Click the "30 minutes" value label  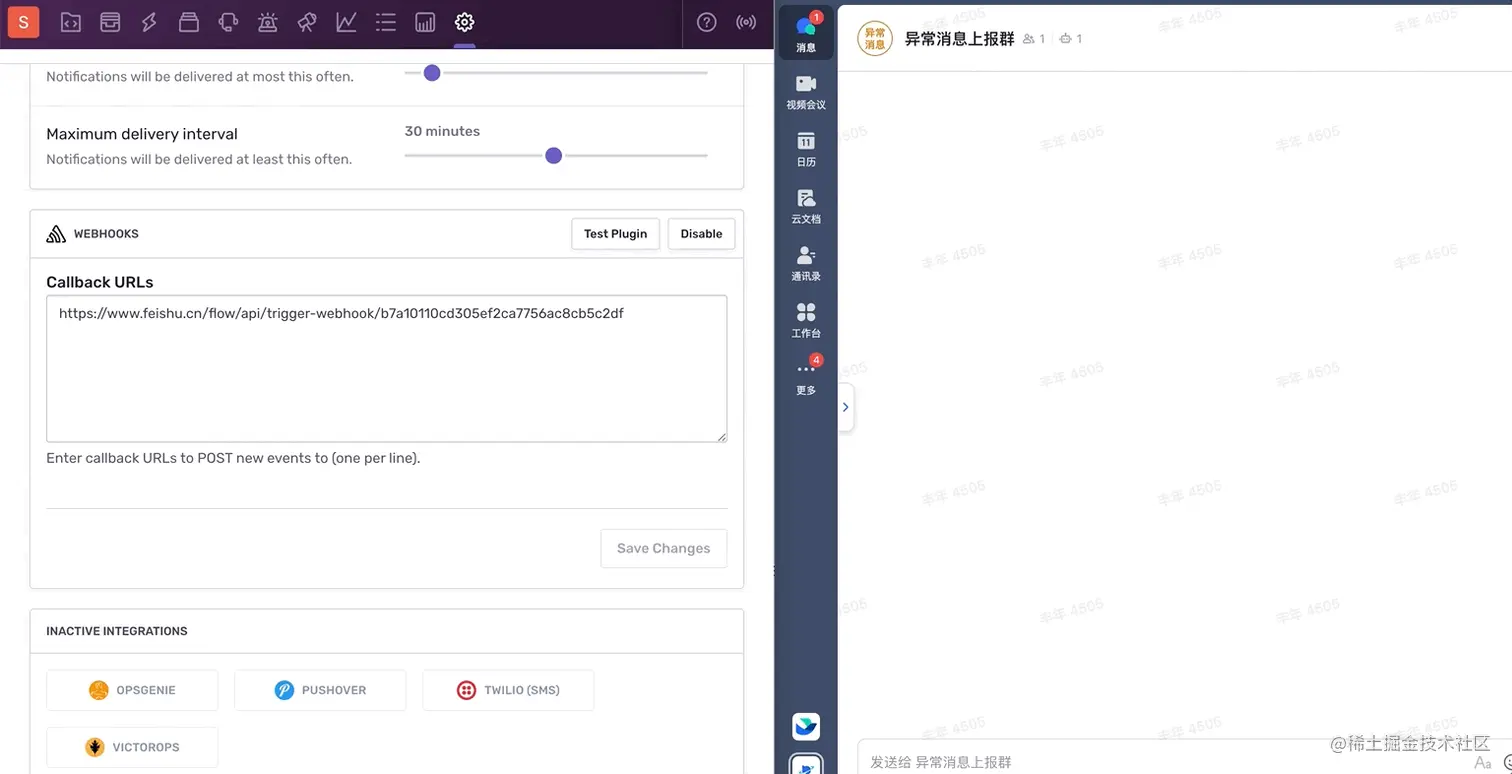pyautogui.click(x=442, y=131)
